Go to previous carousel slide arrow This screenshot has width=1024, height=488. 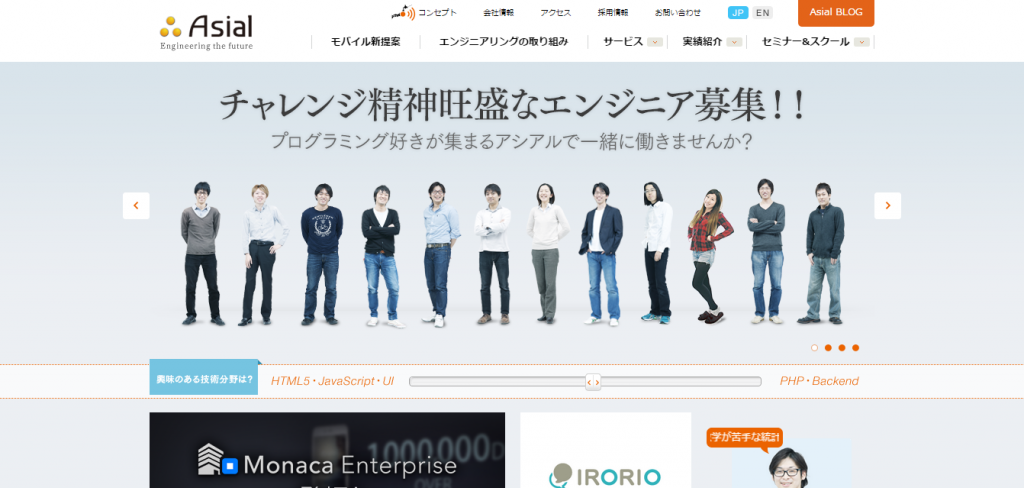[x=136, y=206]
